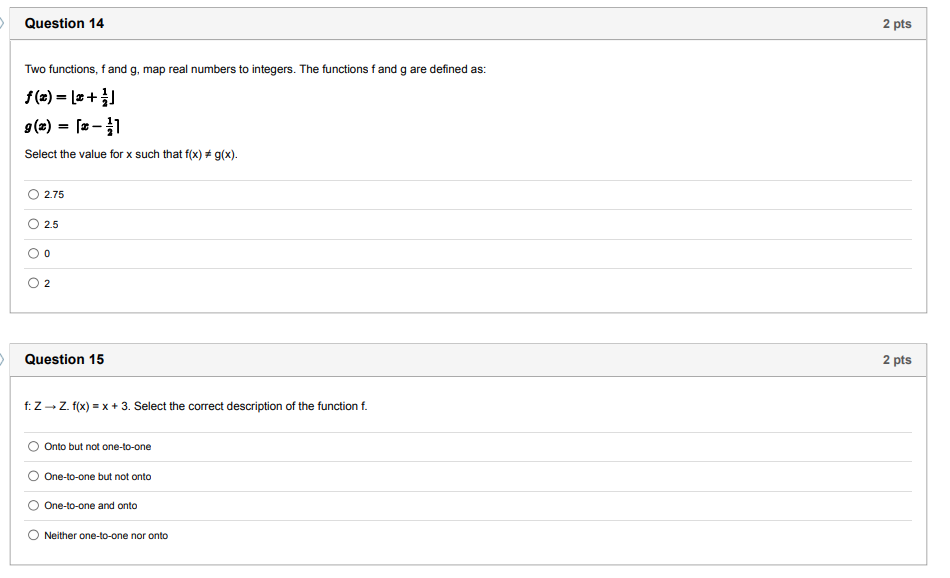Click the f(x) floor formula
This screenshot has width=950, height=578.
coord(70,97)
